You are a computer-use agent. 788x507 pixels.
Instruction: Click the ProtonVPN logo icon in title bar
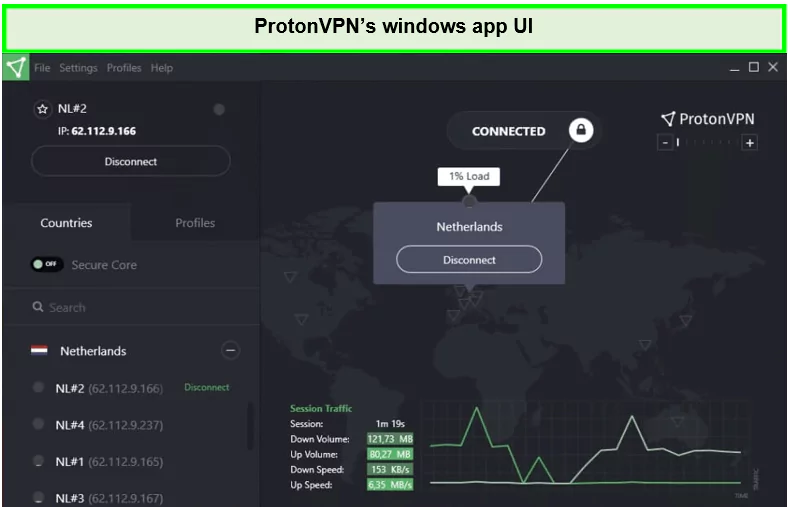(16, 67)
